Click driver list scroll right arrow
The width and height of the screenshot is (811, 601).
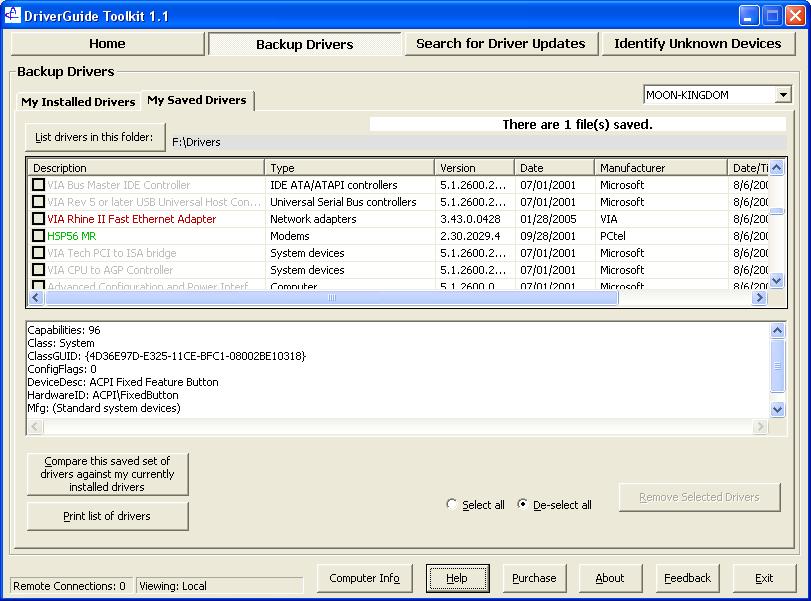click(759, 297)
